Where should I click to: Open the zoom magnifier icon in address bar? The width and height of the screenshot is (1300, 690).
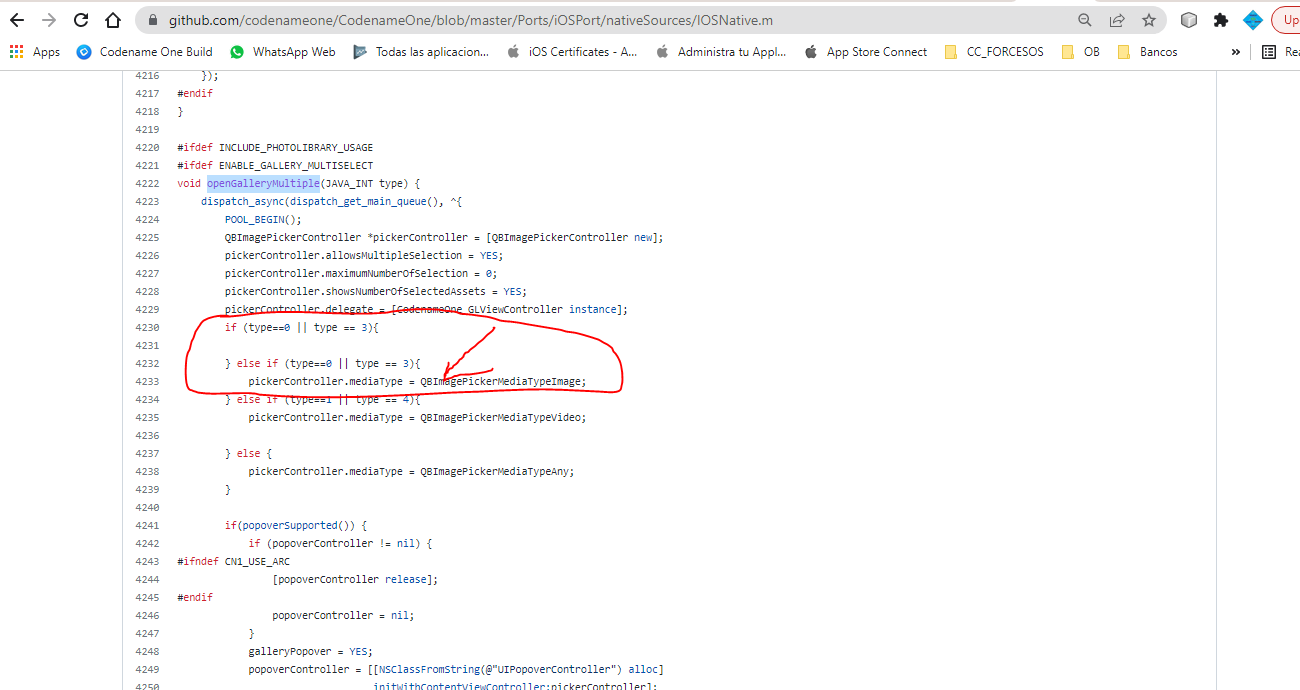pyautogui.click(x=1085, y=20)
